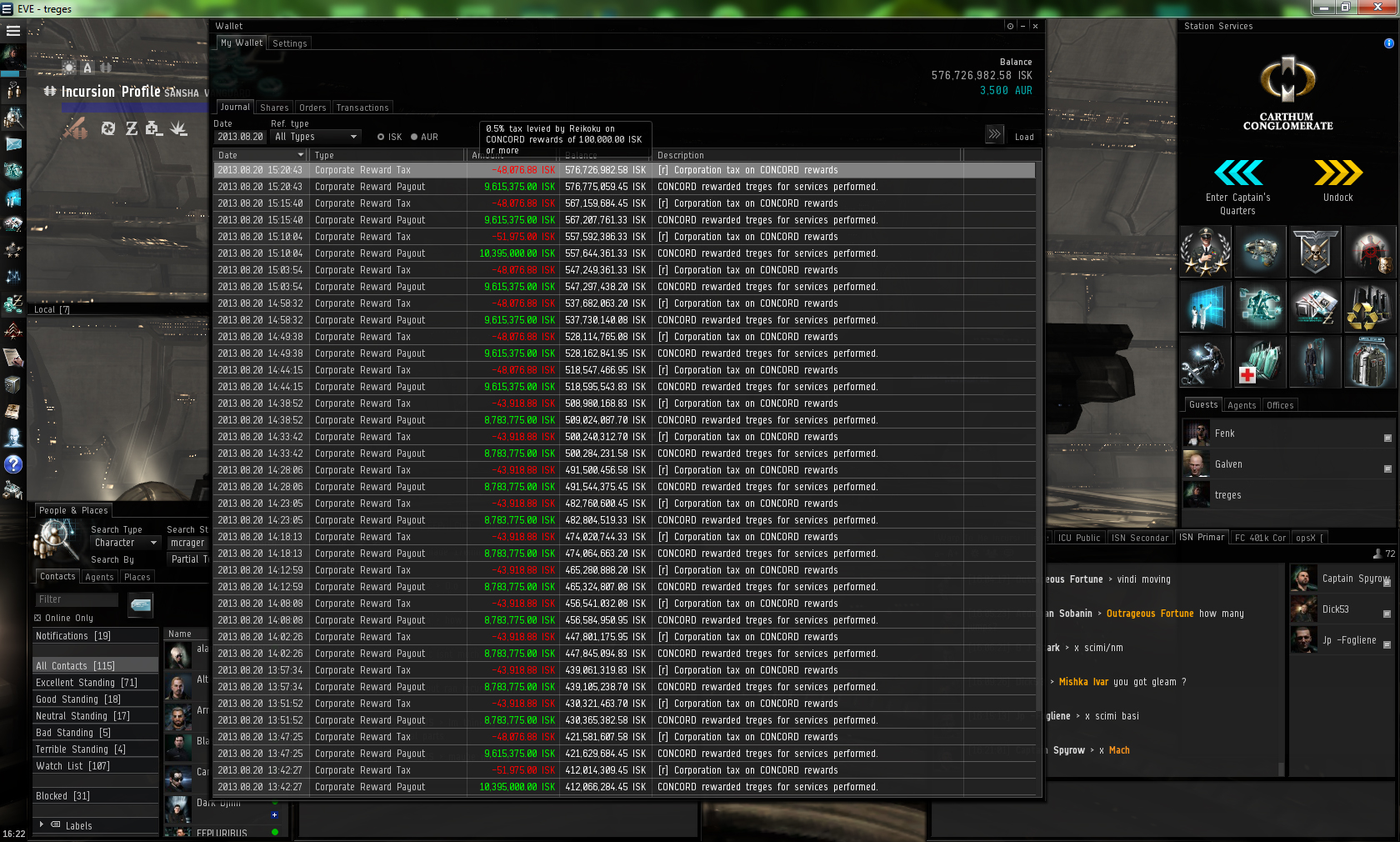The height and width of the screenshot is (842, 1400).
Task: Click the yellow Undock arrows
Action: pos(1338,173)
